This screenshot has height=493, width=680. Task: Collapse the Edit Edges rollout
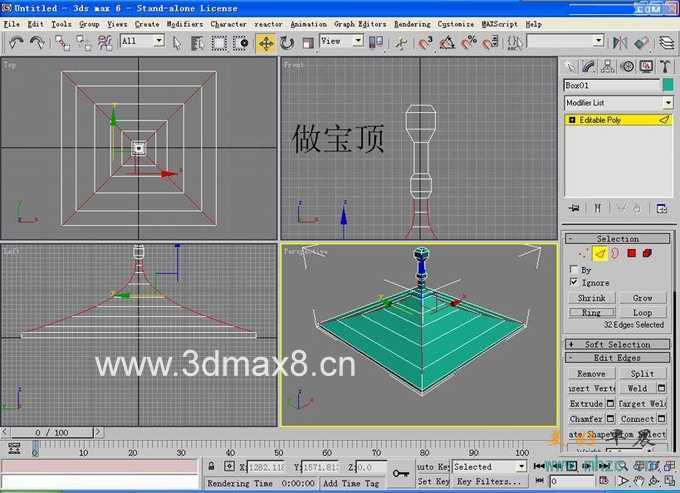click(x=617, y=358)
